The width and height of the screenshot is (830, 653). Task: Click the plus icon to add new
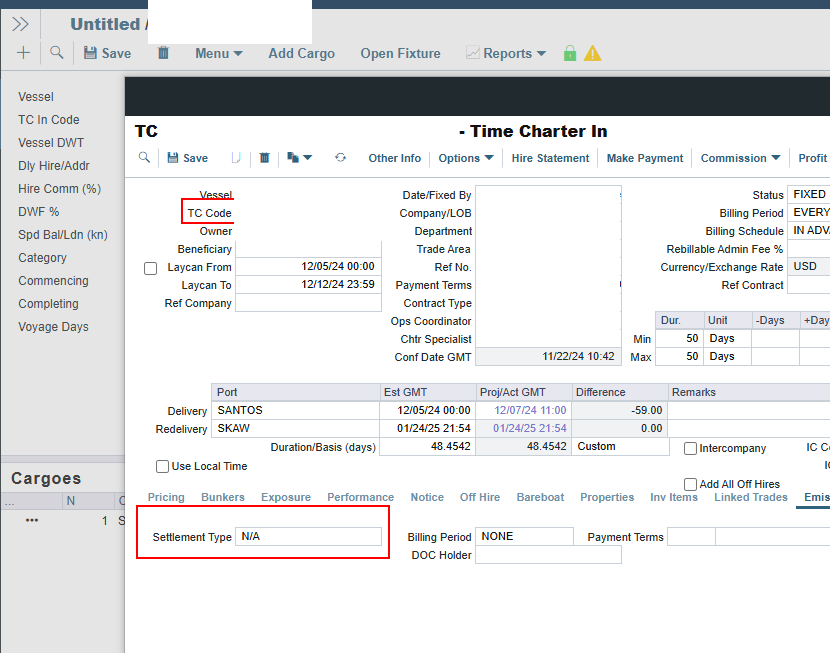(x=23, y=53)
